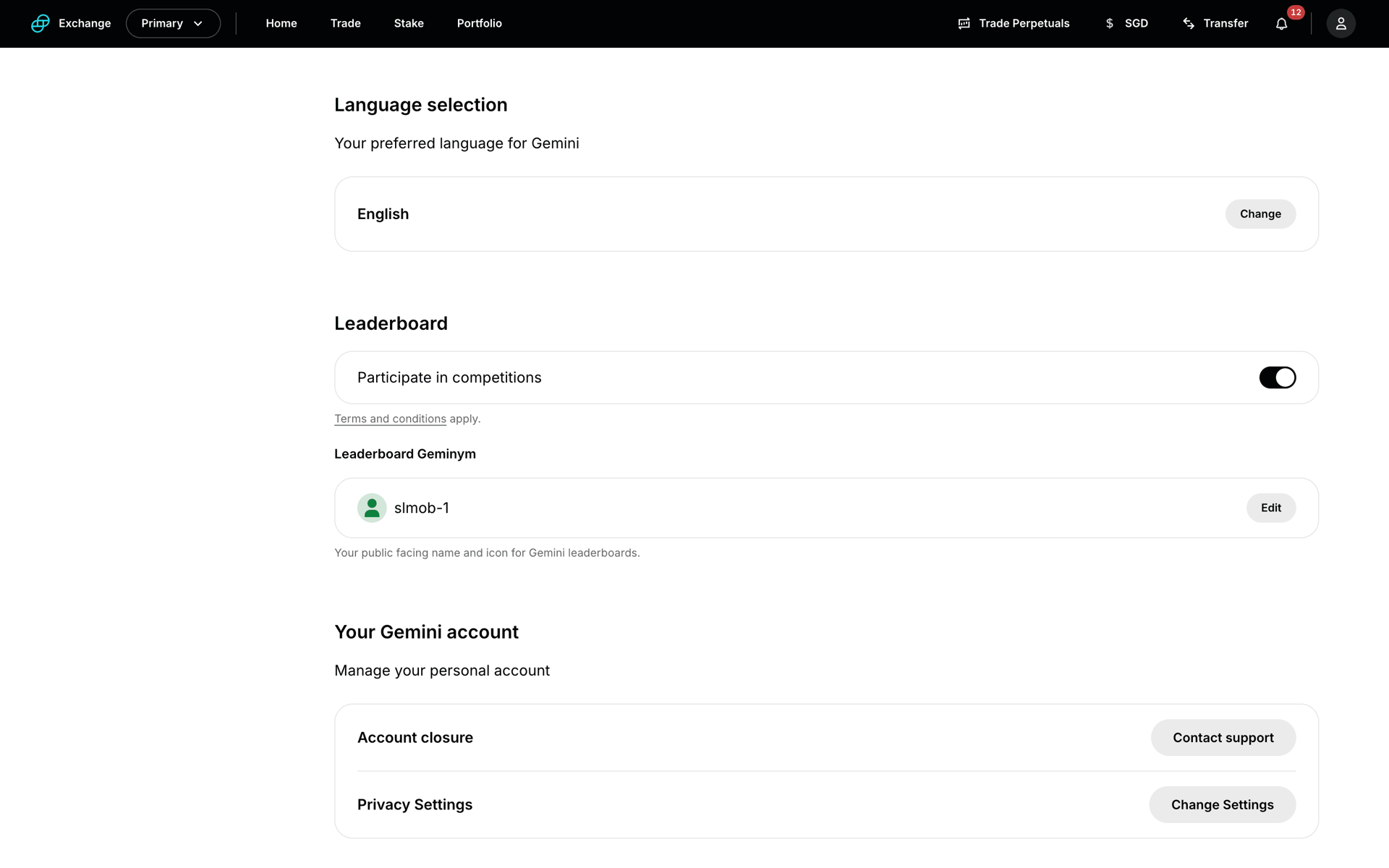Click the public facing name description text
This screenshot has height=868, width=1389.
click(487, 553)
